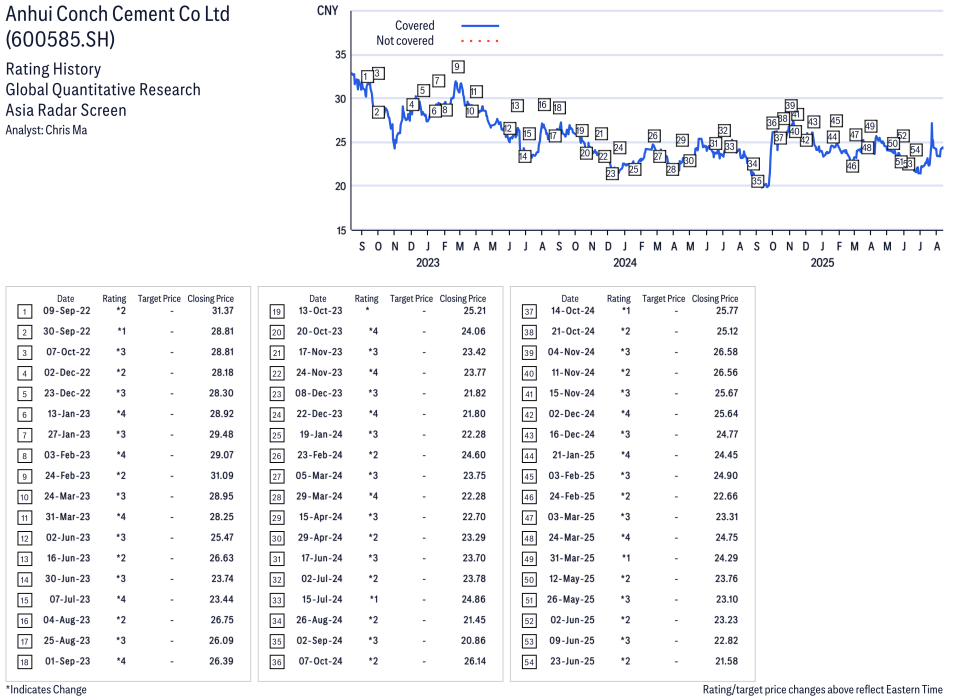Click chart marker 14 on the price chart

524,156
